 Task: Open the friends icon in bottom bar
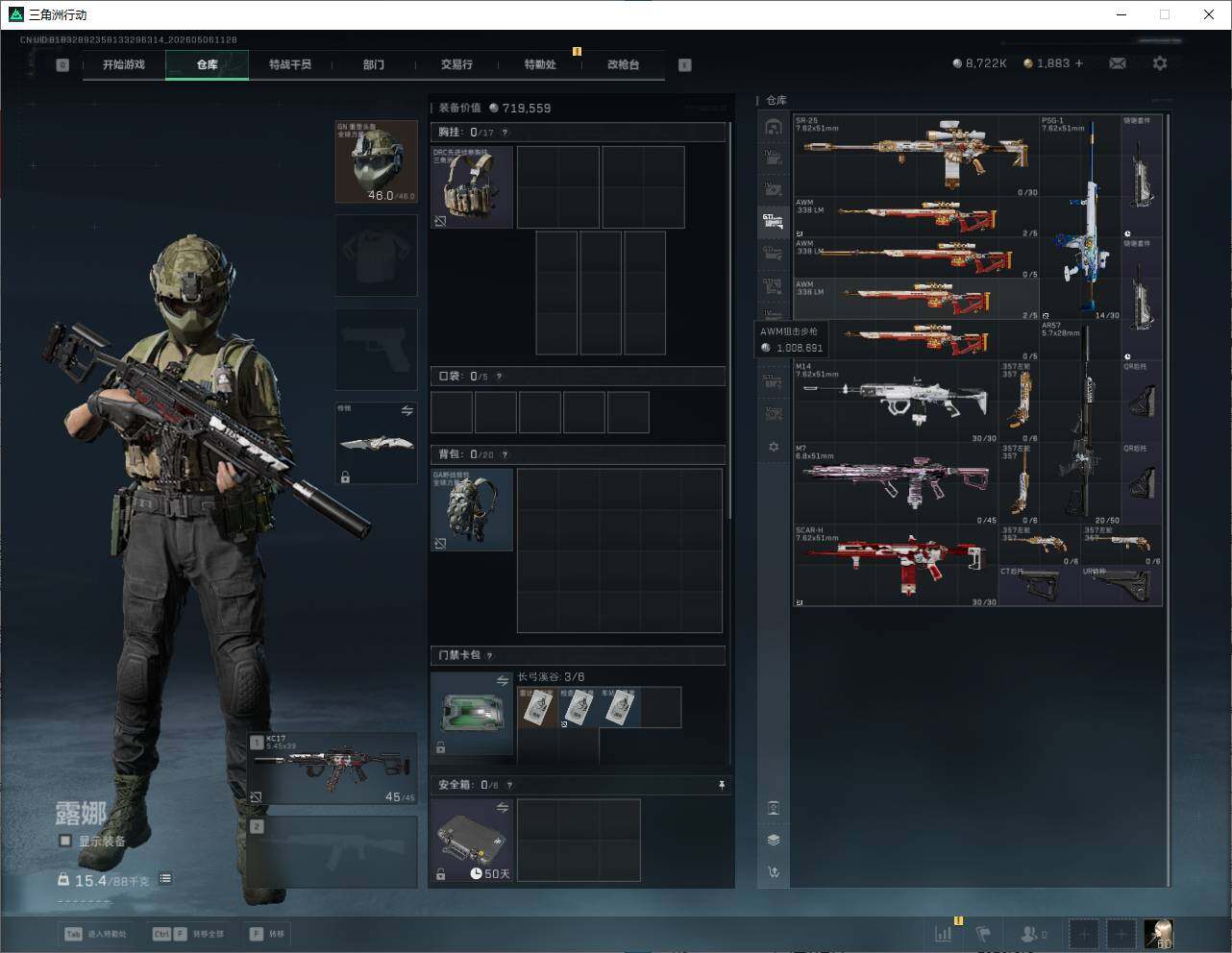[x=1033, y=933]
